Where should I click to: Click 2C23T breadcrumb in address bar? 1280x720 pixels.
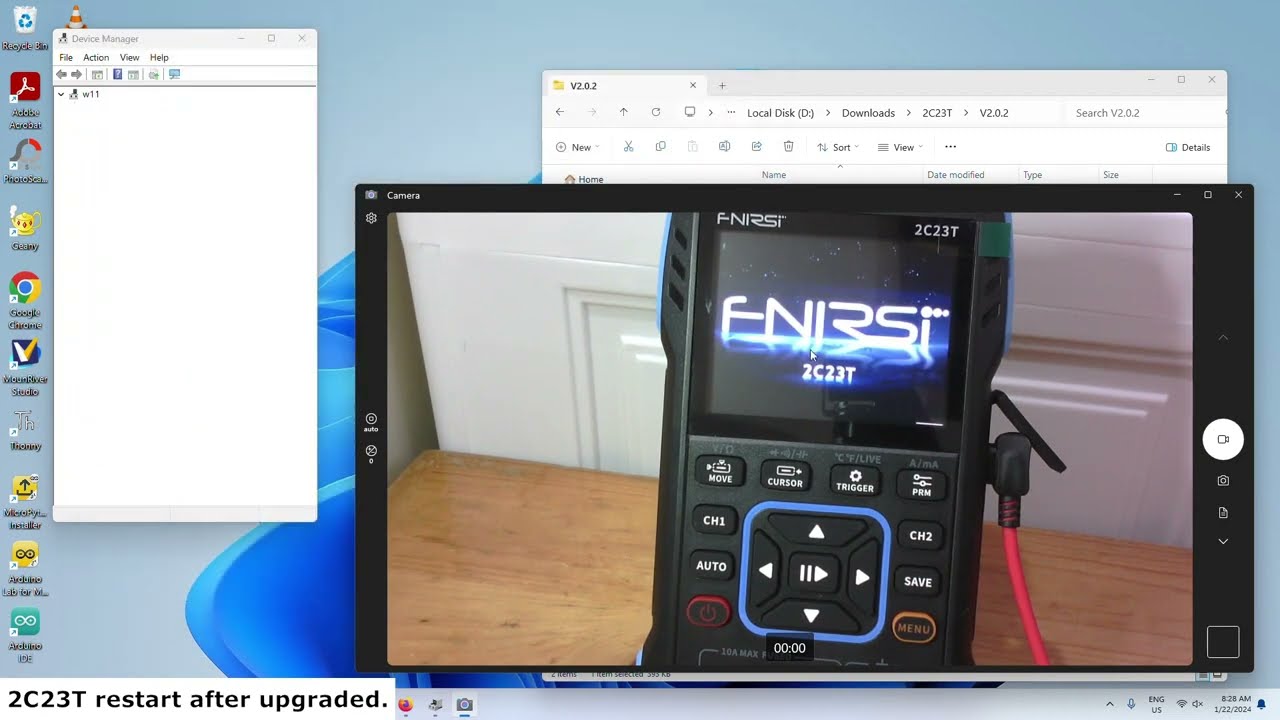937,113
